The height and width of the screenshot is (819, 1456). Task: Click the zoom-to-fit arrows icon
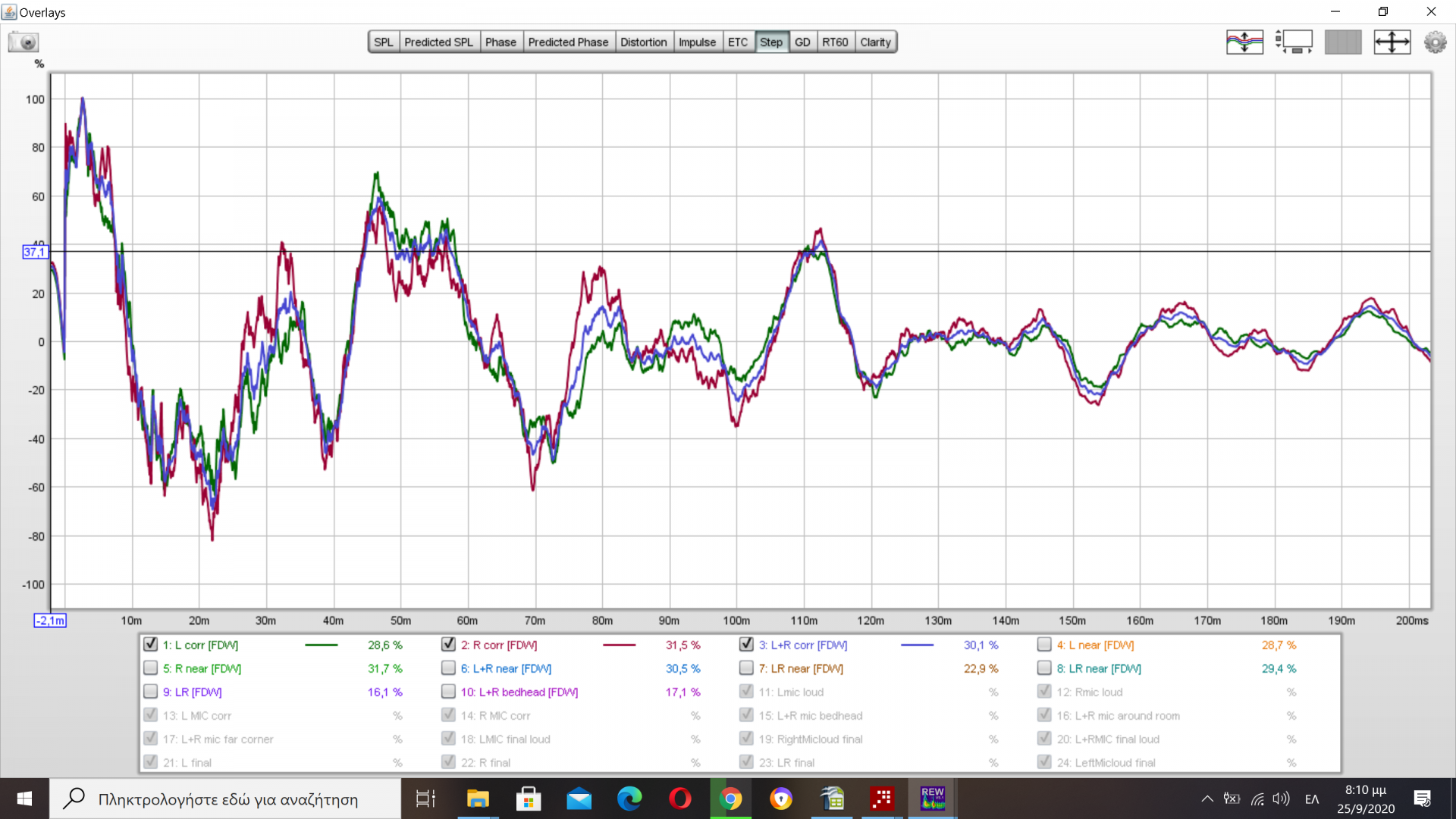pyautogui.click(x=1392, y=42)
